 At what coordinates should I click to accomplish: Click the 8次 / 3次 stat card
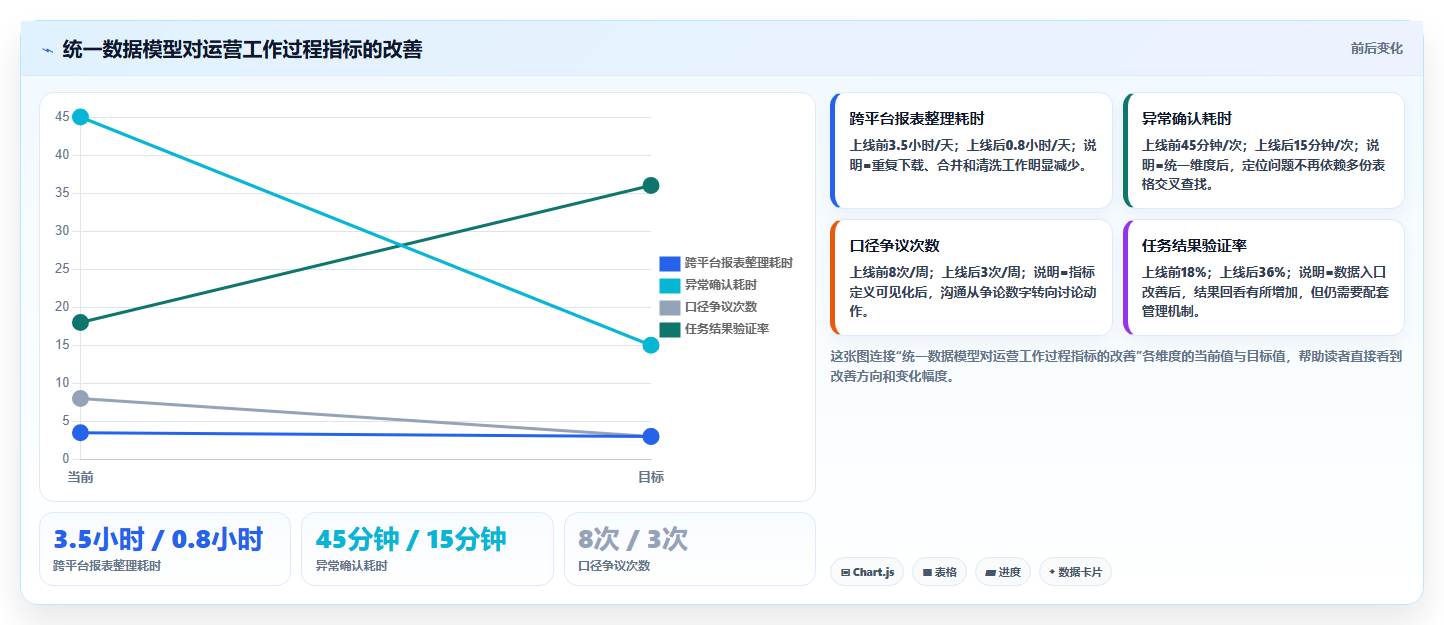(x=690, y=549)
